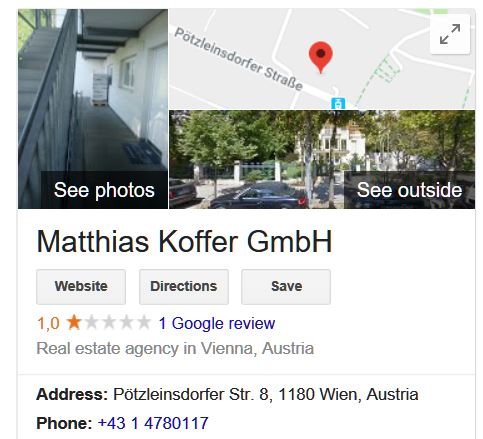Viewport: 483px width, 439px height.
Task: Call phone number +43 1 4780117
Action: [153, 423]
